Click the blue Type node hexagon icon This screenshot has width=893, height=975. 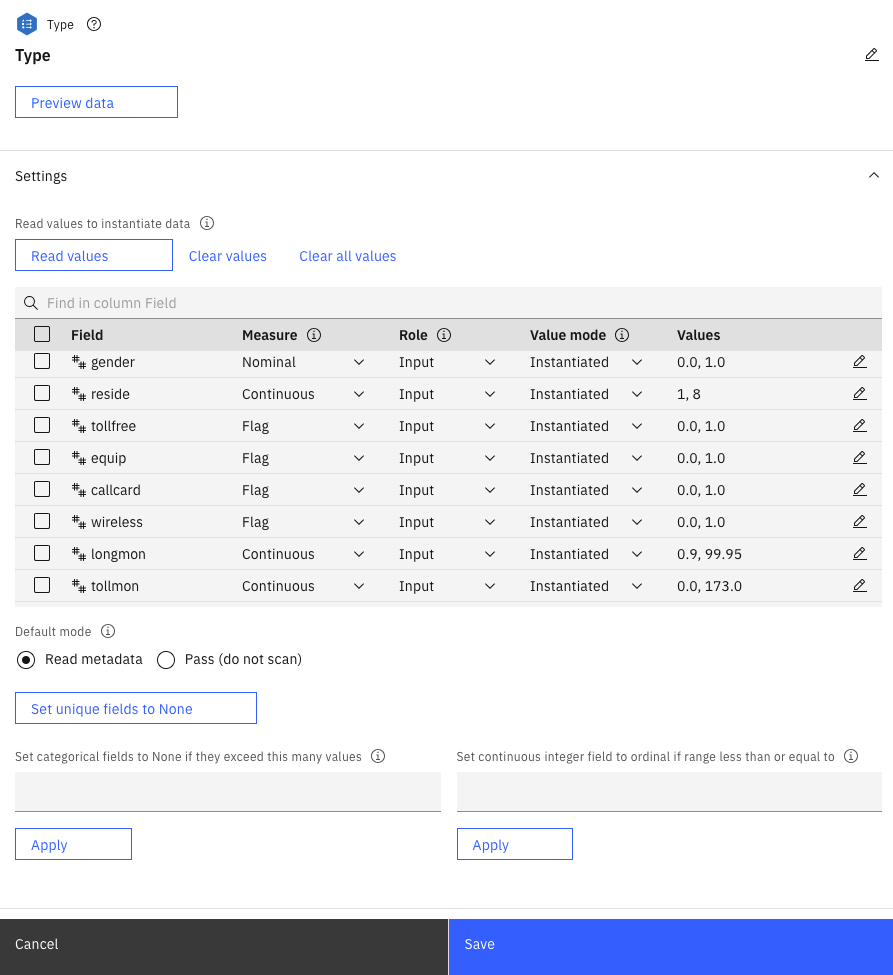pyautogui.click(x=27, y=24)
